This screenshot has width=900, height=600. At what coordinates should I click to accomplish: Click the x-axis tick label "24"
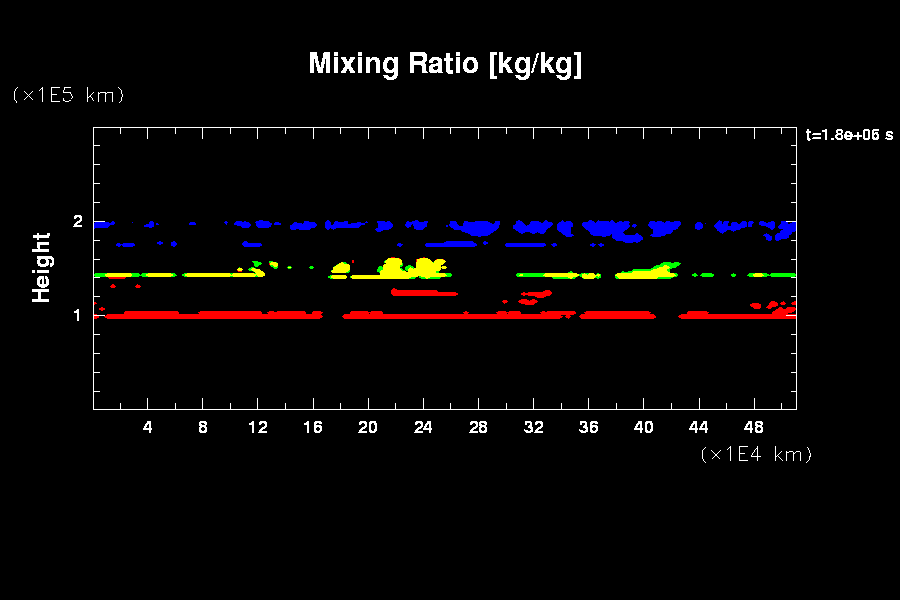pos(423,428)
